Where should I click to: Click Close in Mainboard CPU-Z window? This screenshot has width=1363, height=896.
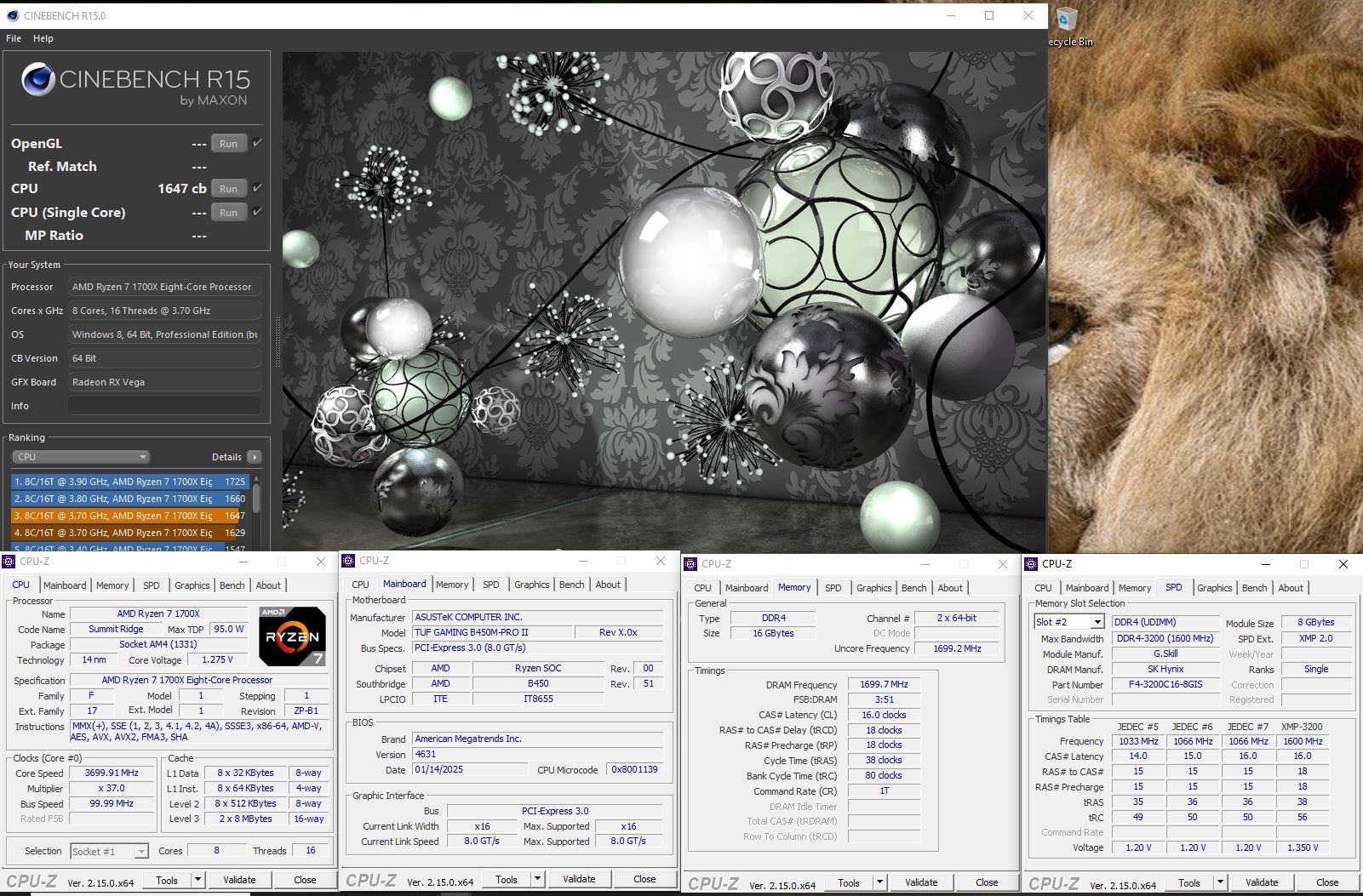644,879
